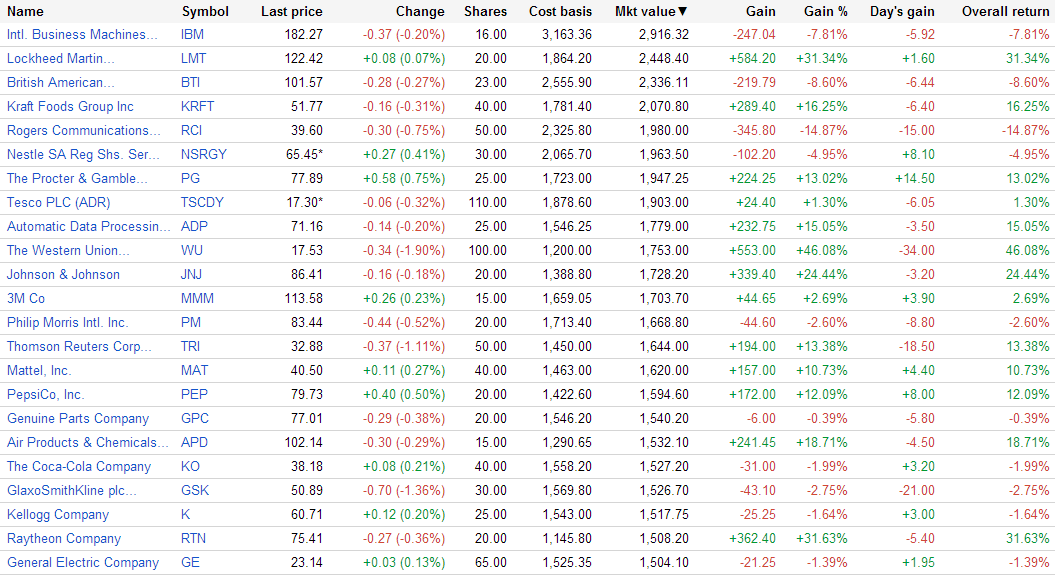Click the JNJ ticker symbol
The width and height of the screenshot is (1057, 576).
pyautogui.click(x=191, y=275)
